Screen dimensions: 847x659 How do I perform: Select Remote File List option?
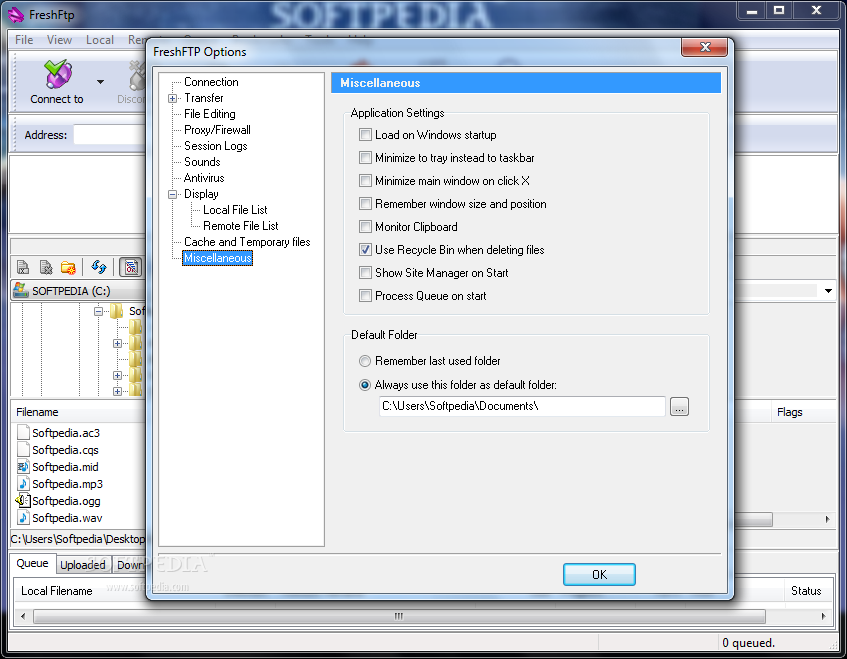coord(240,226)
